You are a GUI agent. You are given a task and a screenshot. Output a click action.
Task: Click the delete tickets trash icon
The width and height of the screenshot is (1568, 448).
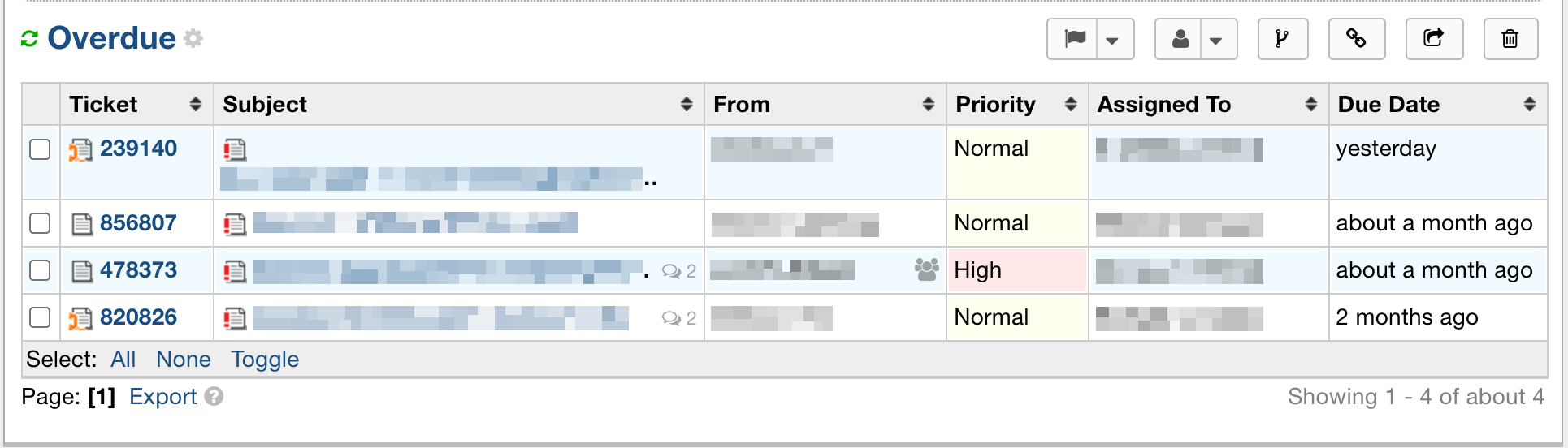pos(1510,39)
